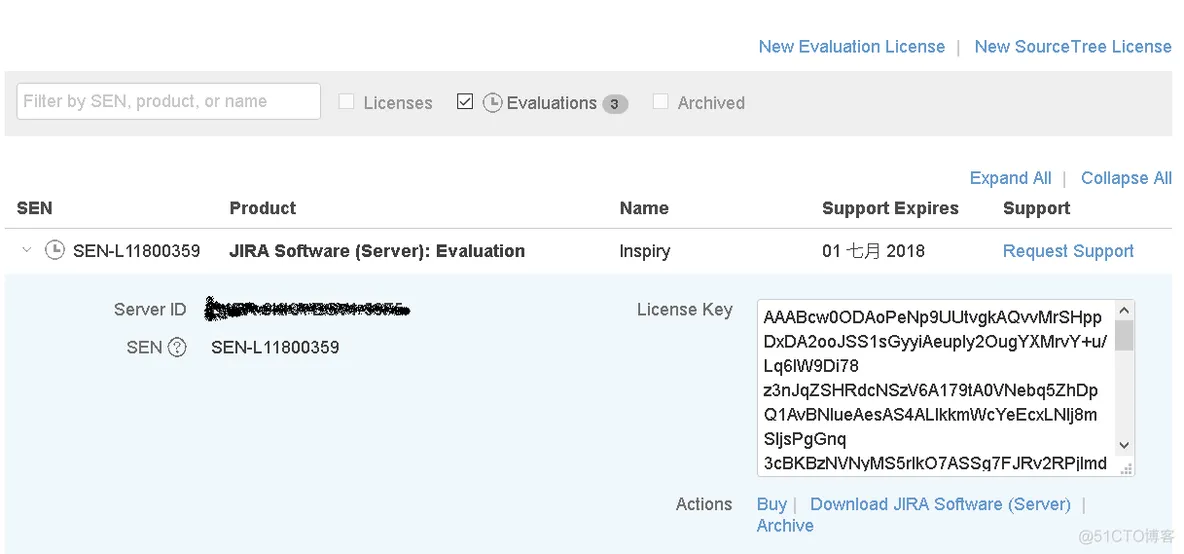Viewport: 1184px width, 554px height.
Task: Open the SEN help question mark icon
Action: (x=177, y=347)
